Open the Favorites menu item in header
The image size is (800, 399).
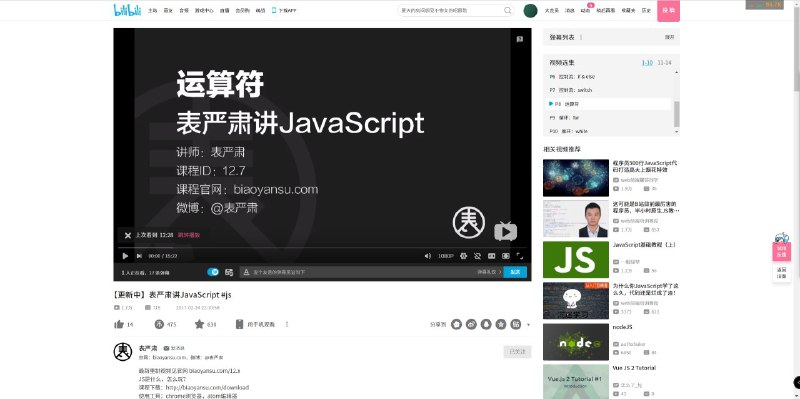click(628, 10)
